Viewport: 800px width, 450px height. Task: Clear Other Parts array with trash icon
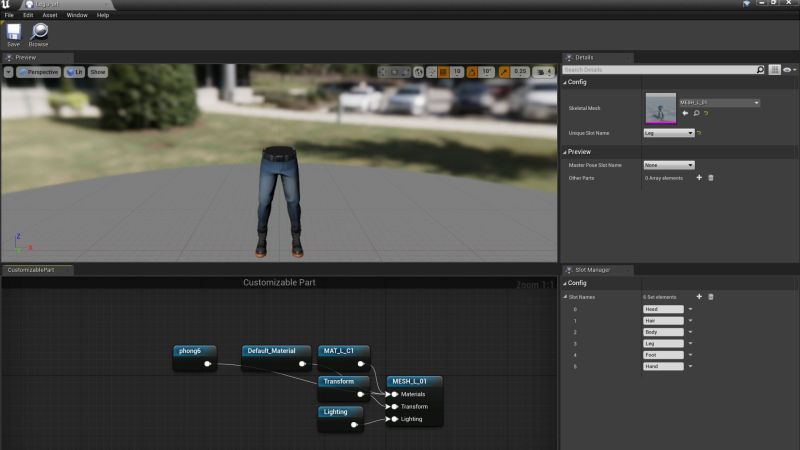711,178
